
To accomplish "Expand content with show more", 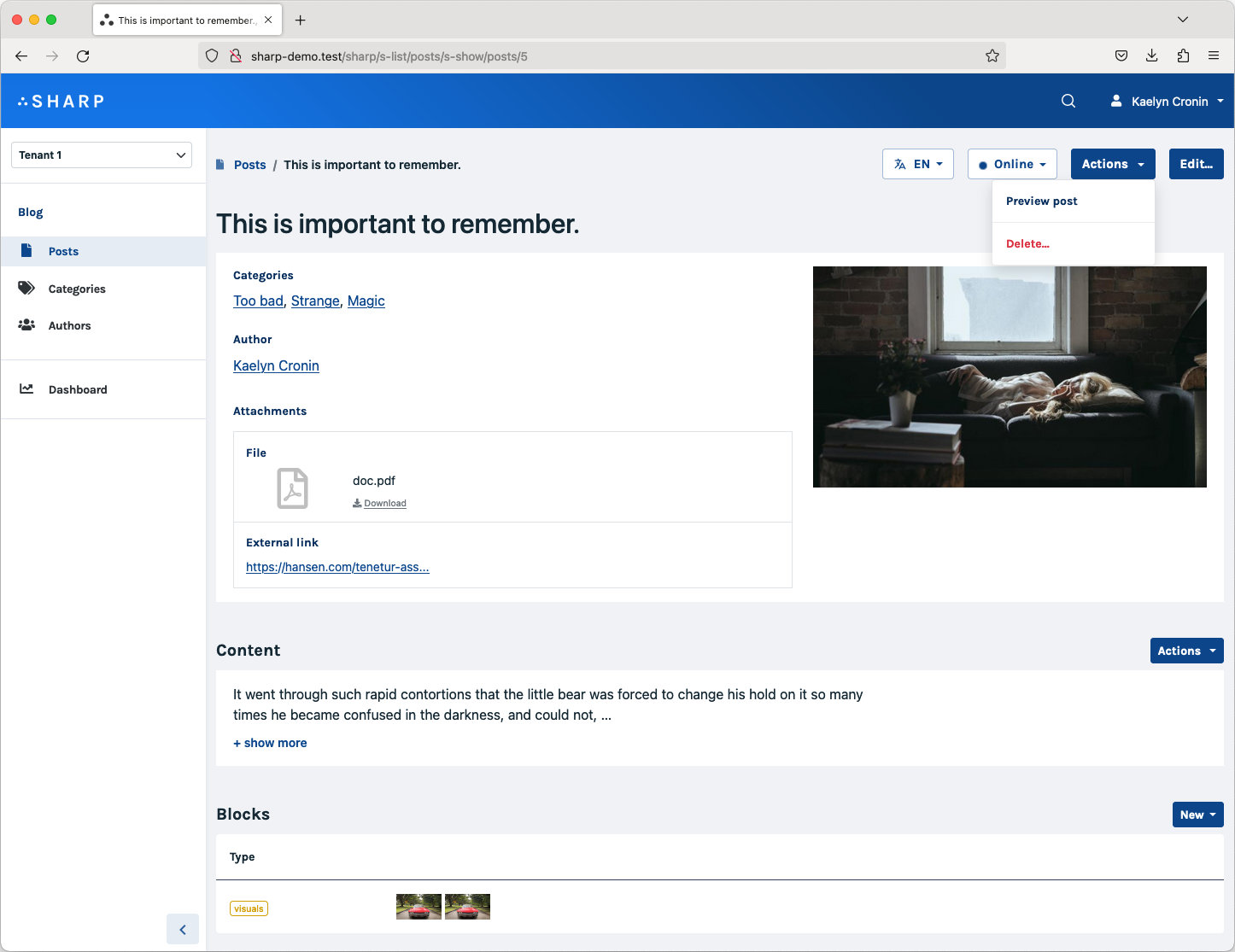I will coord(270,743).
